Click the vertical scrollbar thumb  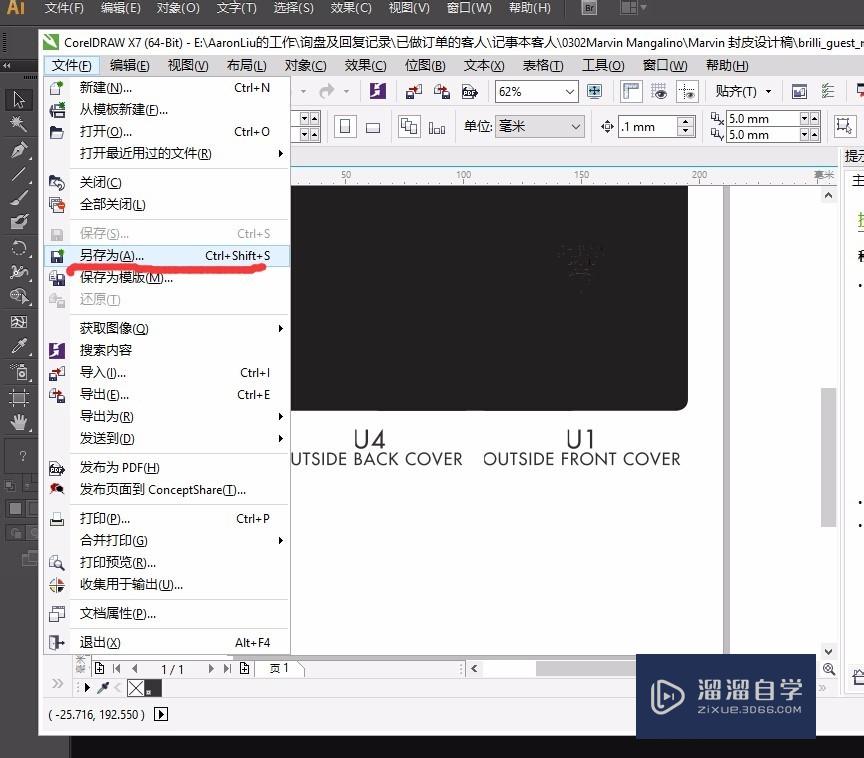tap(828, 457)
